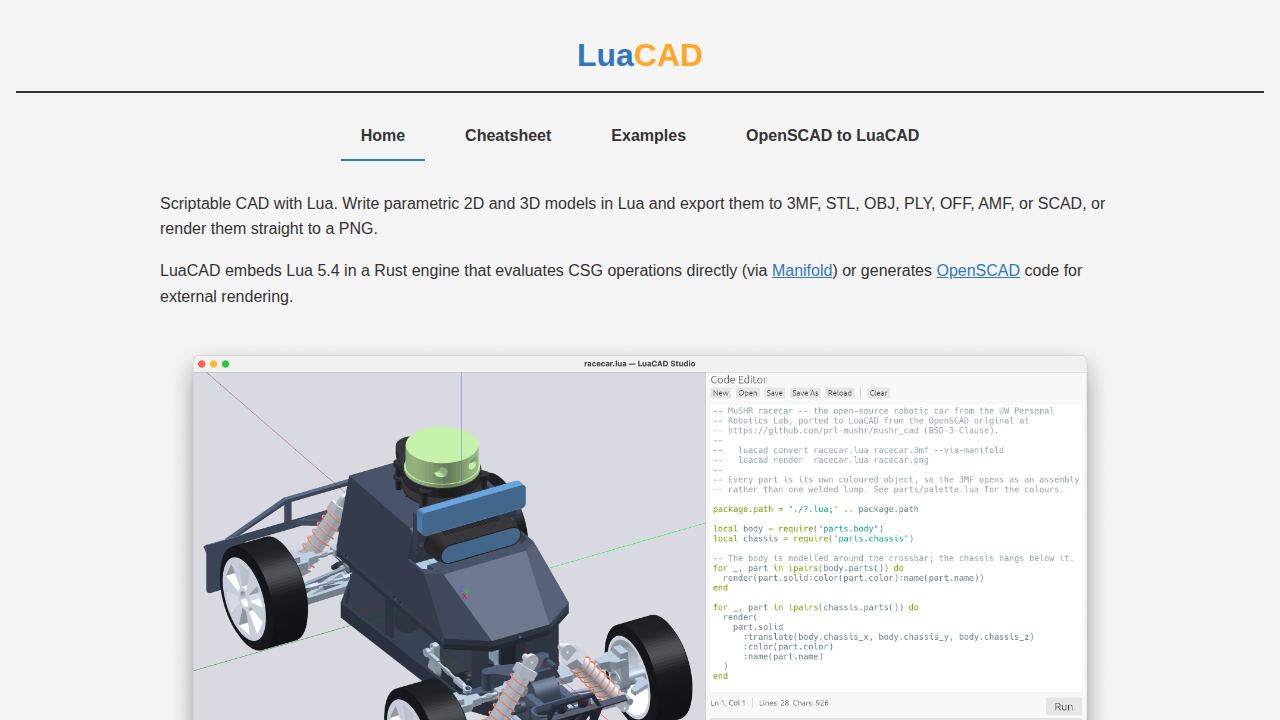Click the Reload button in Code Editor
1280x720 pixels.
(840, 393)
